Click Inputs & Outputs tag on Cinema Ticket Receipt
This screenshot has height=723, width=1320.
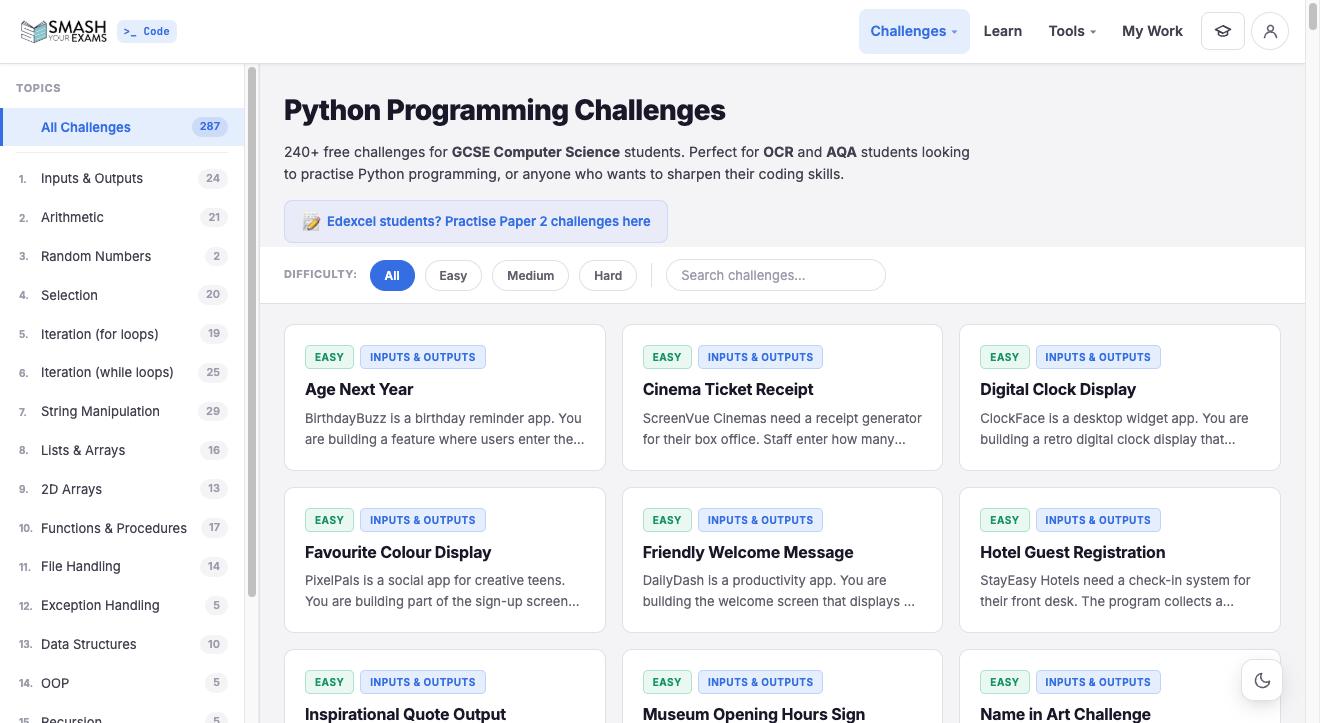[760, 357]
